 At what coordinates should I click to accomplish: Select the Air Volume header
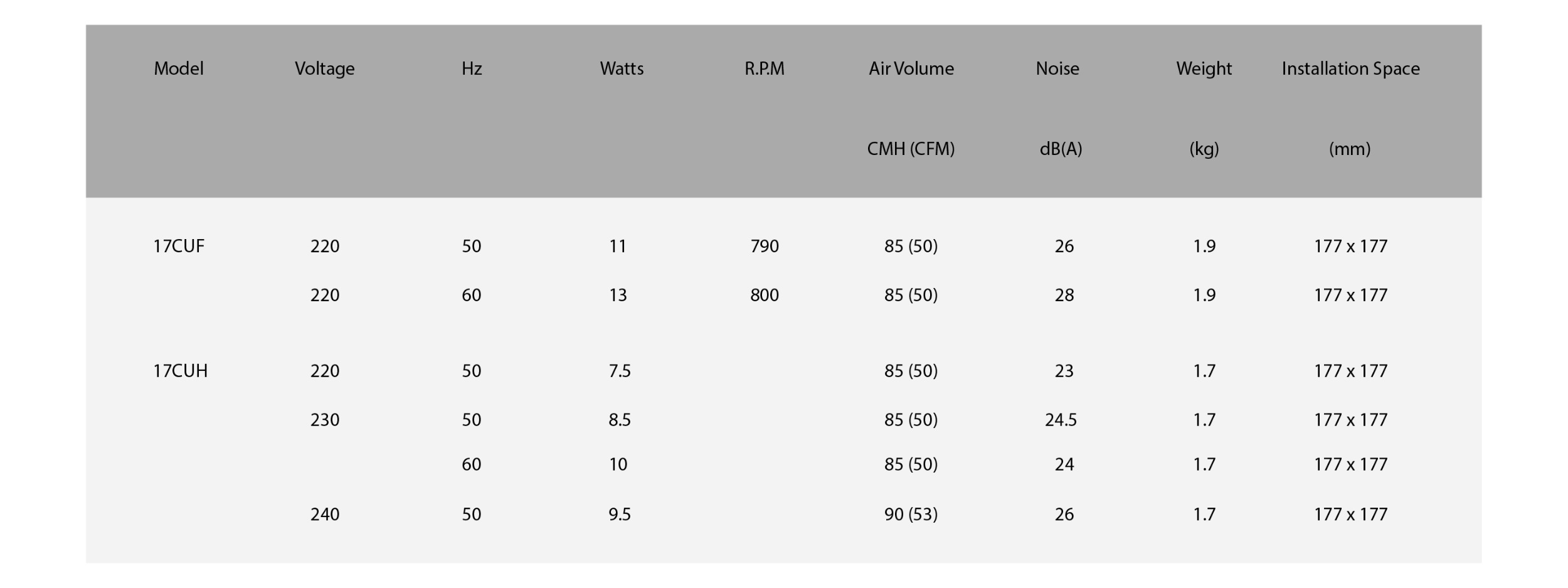(x=911, y=68)
